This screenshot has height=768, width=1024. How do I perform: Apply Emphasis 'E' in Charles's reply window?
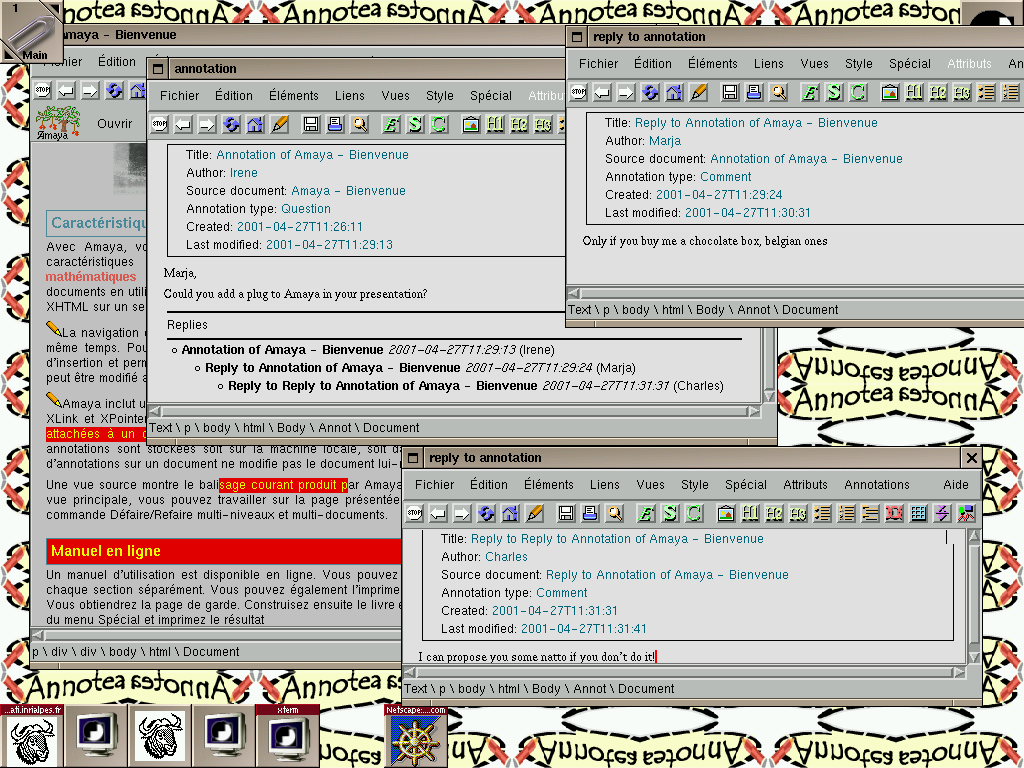tap(646, 514)
